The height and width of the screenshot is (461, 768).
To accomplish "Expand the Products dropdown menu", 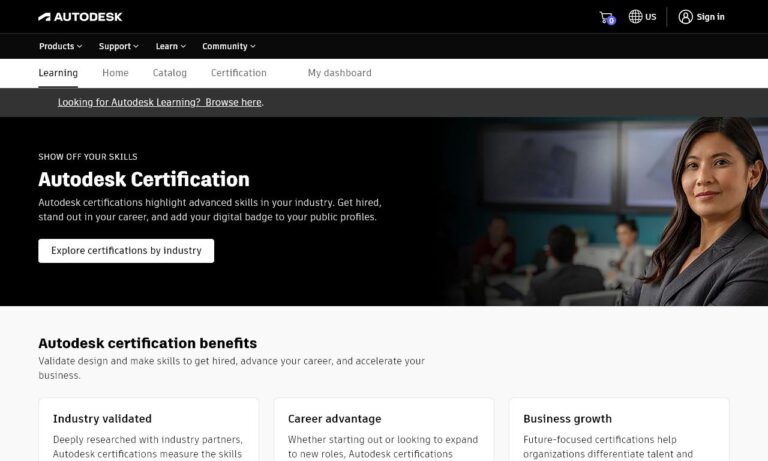I will coord(60,46).
